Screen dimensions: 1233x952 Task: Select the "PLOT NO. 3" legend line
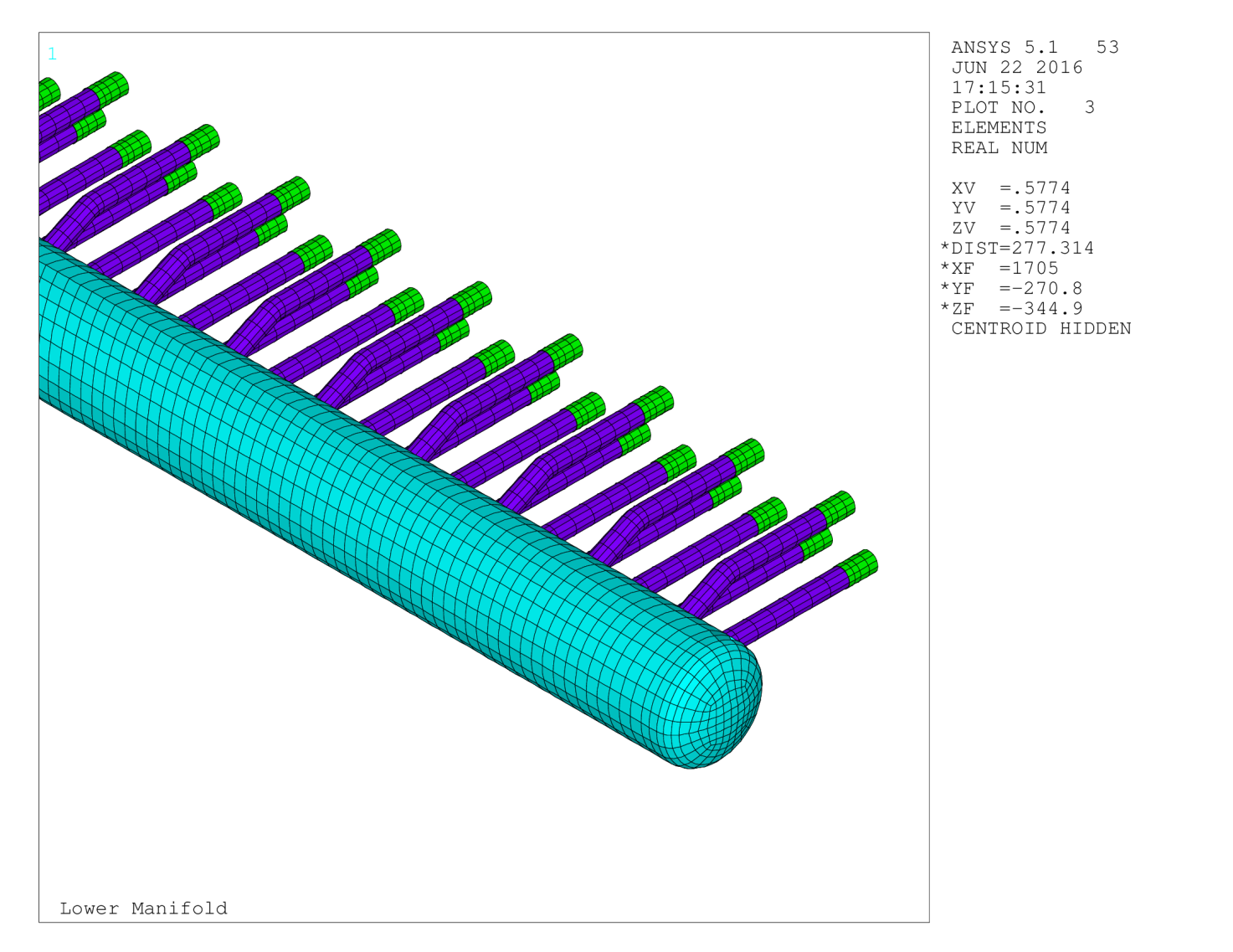pos(1023,108)
